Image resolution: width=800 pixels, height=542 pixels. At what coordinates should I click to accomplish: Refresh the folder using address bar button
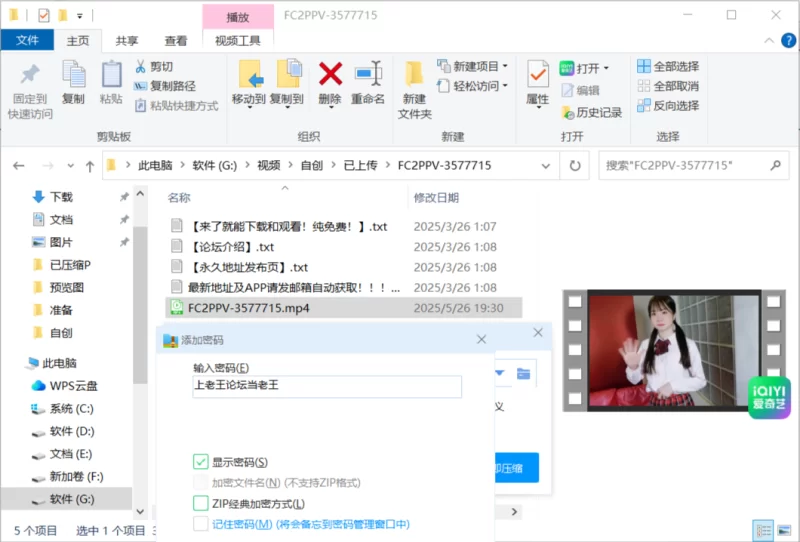(575, 165)
